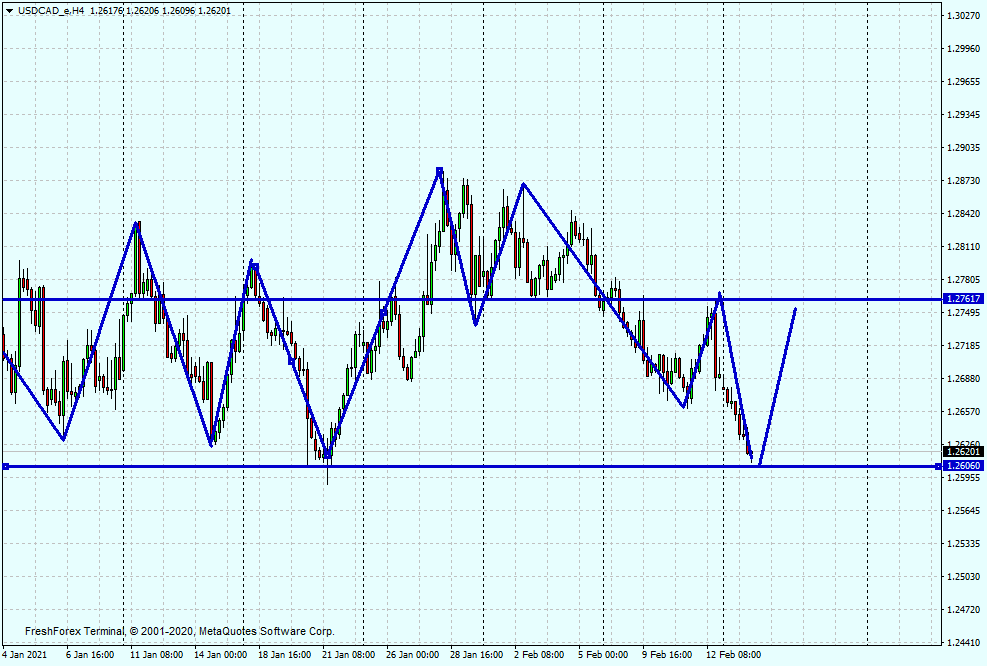This screenshot has width=987, height=666.
Task: Select the 1.27617 horizontal line price tag
Action: click(x=963, y=299)
